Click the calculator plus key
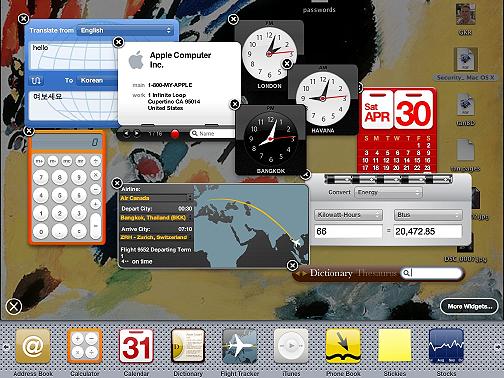 coord(96,204)
